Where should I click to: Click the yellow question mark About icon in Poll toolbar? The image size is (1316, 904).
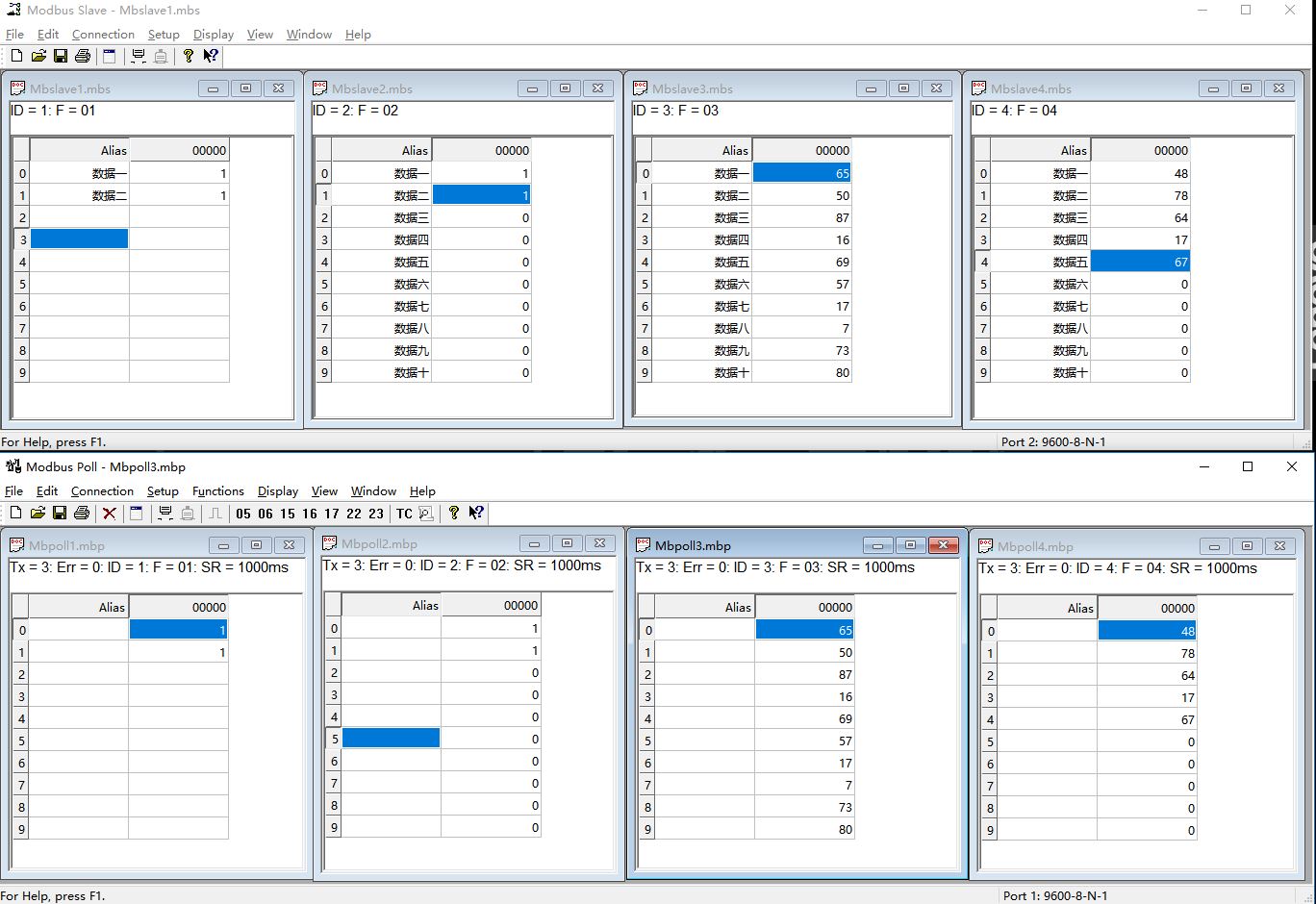point(454,514)
